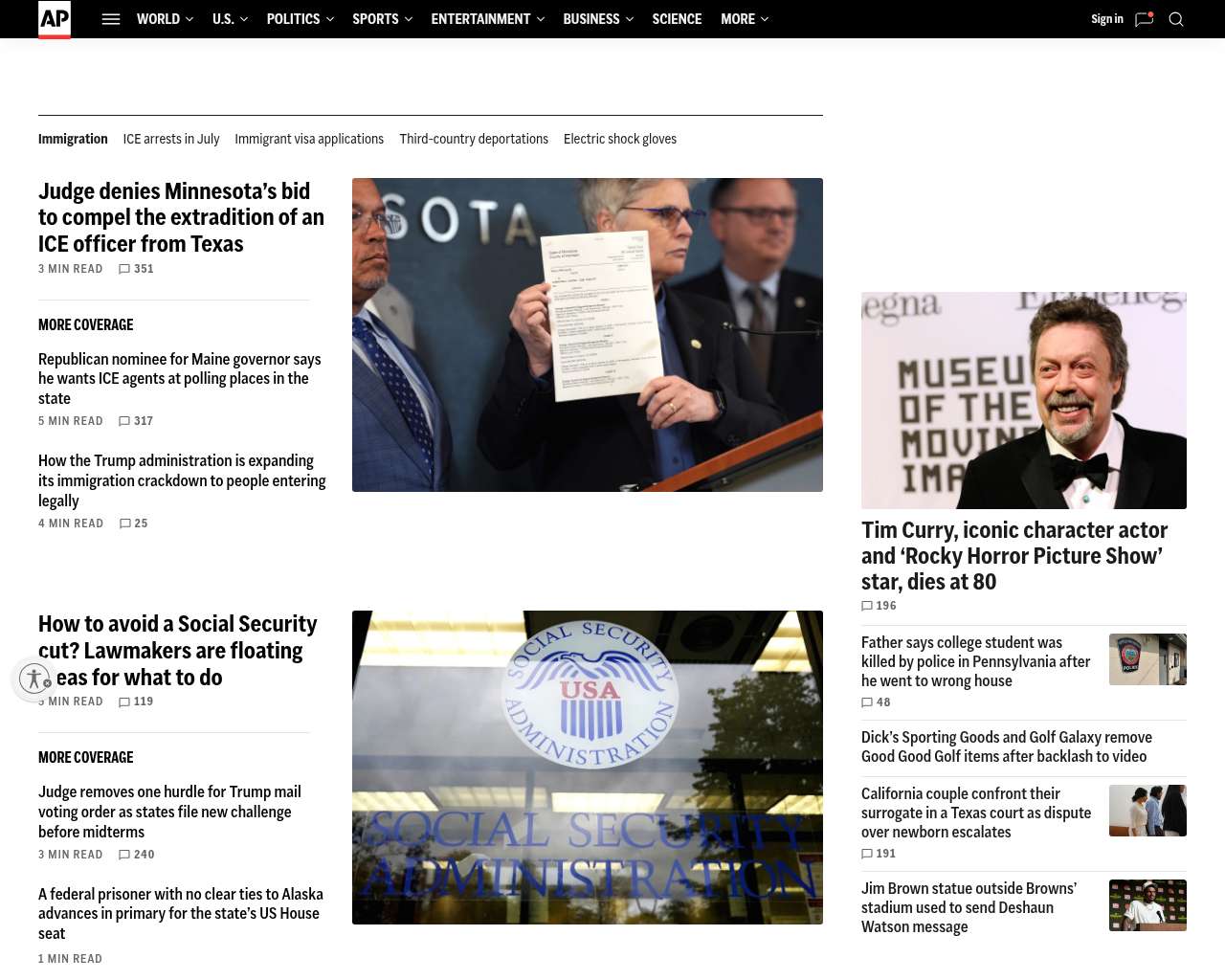
Task: Select the Immigration topic tab
Action: 73,139
